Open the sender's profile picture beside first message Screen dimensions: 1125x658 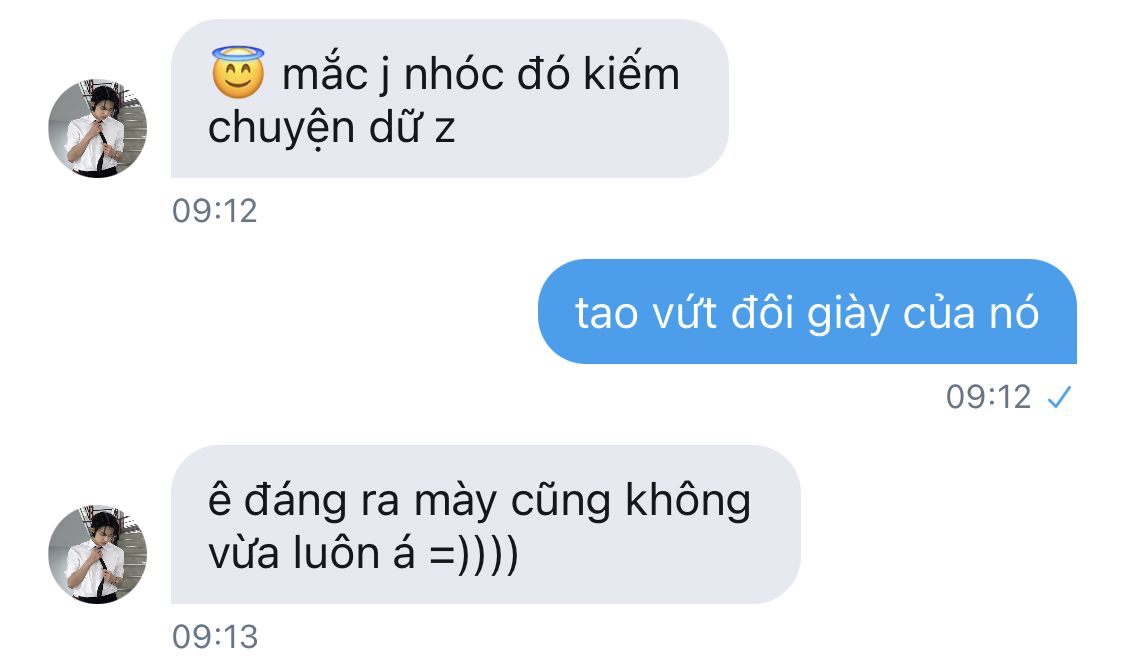[98, 128]
